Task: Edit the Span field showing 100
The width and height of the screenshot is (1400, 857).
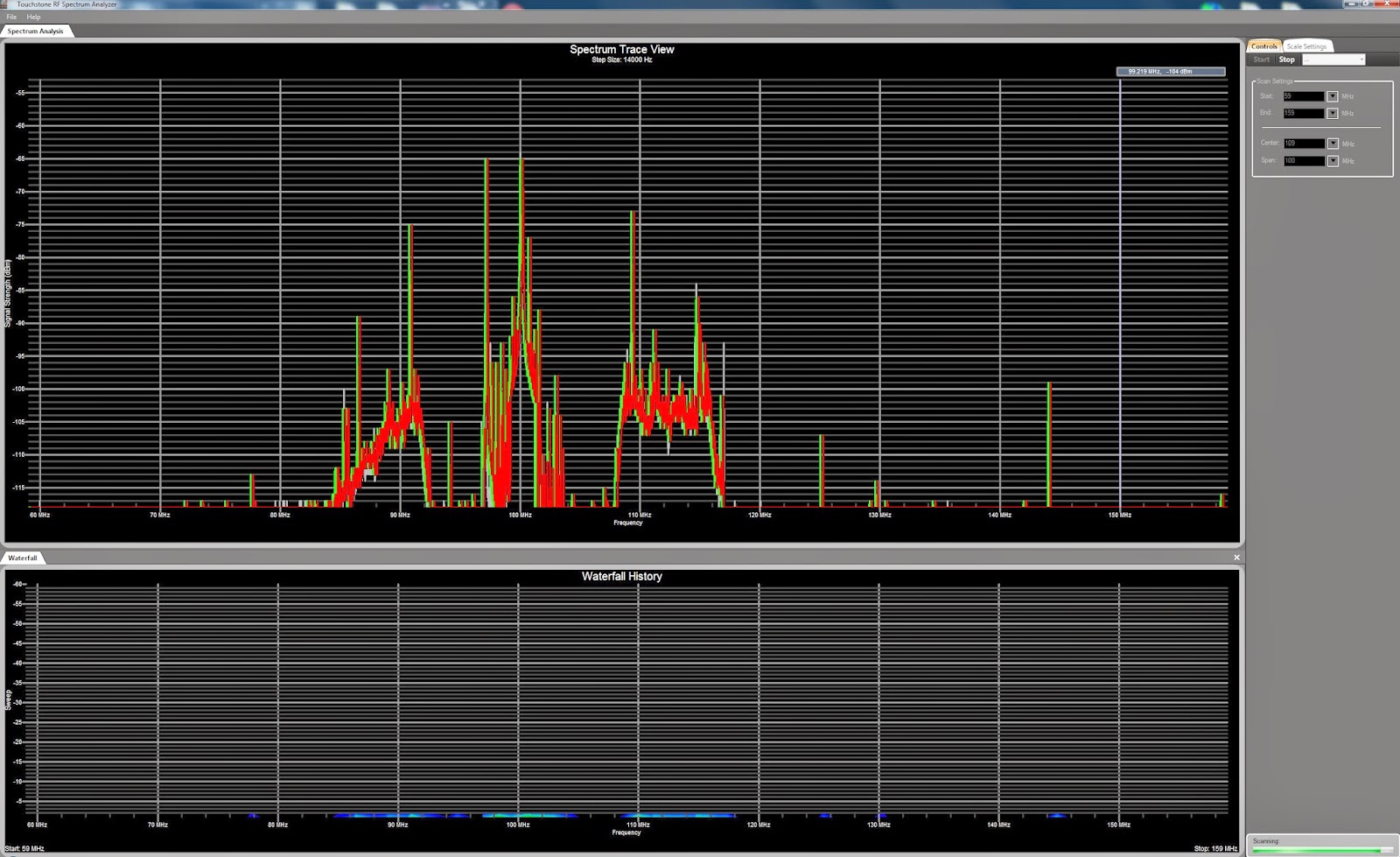Action: (1304, 161)
